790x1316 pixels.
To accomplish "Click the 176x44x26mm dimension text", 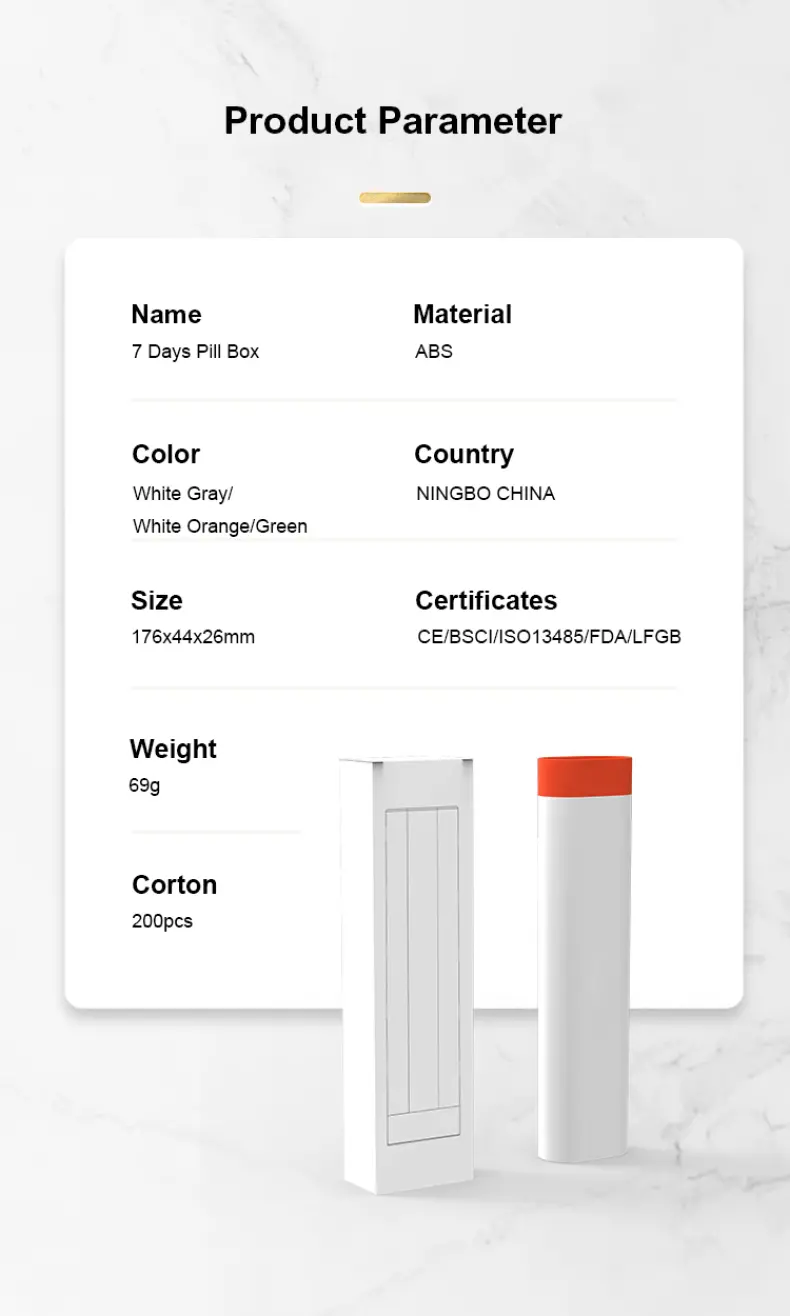I will click(x=193, y=637).
